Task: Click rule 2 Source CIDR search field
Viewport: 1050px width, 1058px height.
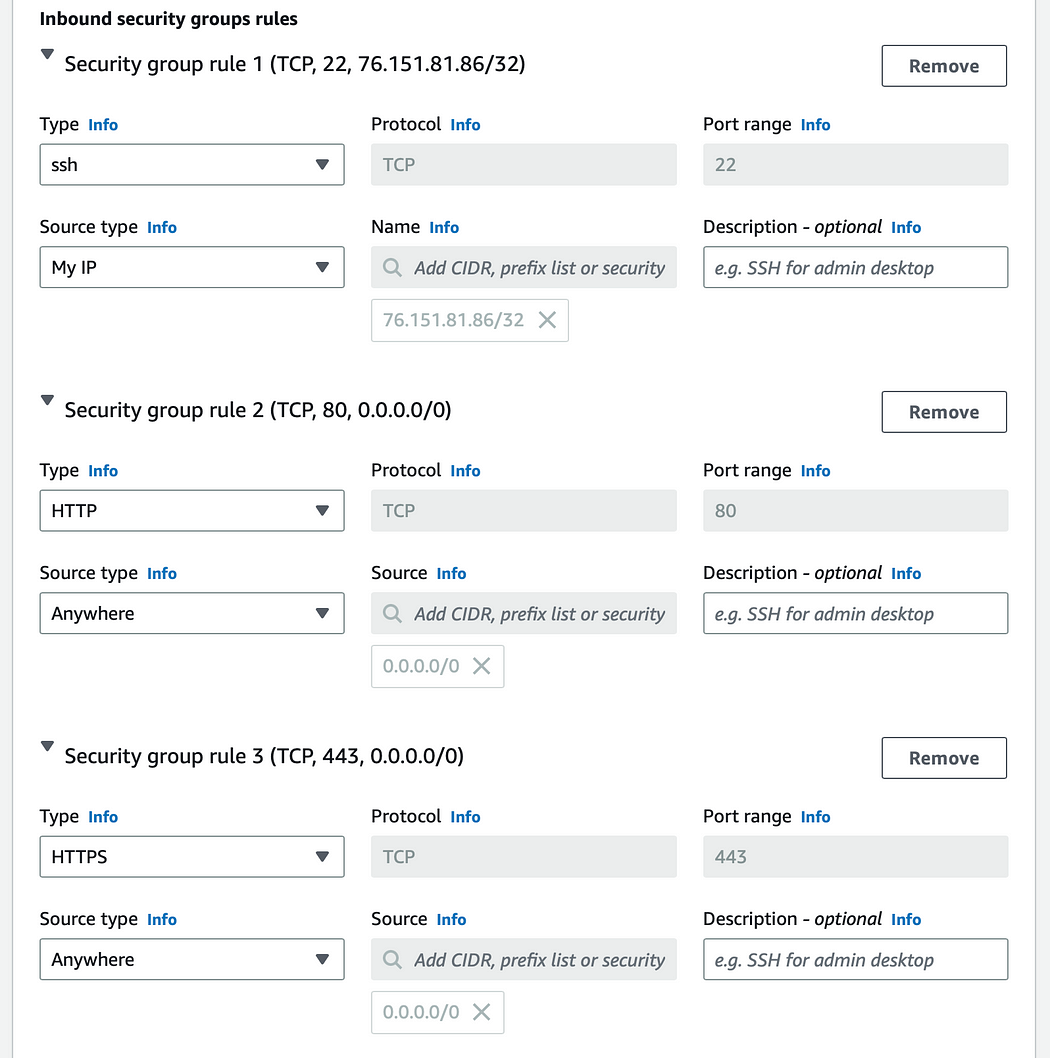Action: (x=524, y=613)
